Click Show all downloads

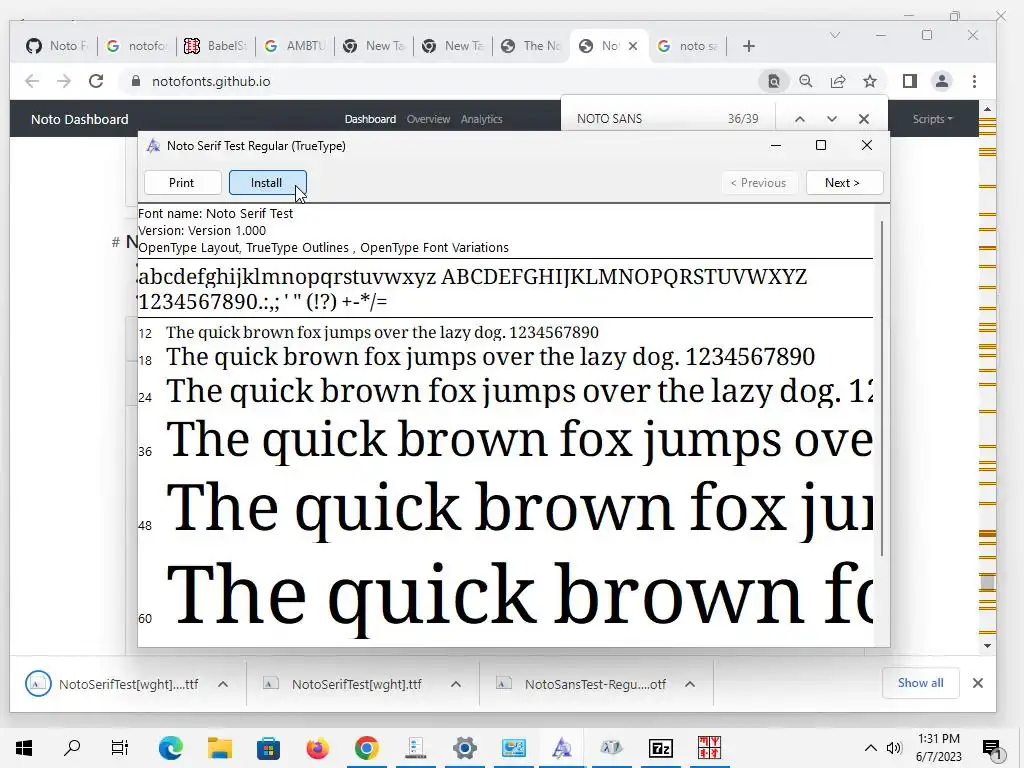click(x=920, y=683)
